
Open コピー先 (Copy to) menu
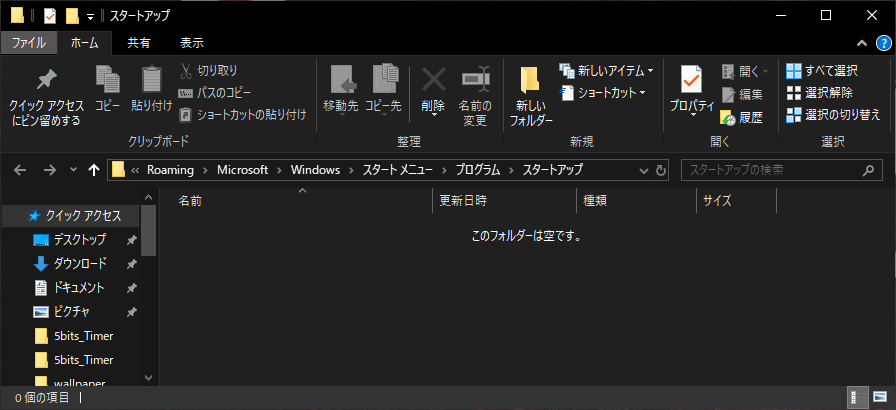383,91
